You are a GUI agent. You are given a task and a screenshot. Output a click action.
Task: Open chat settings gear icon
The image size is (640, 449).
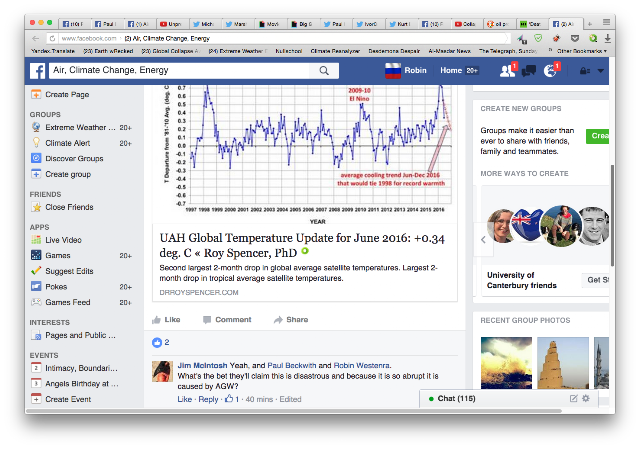click(586, 398)
